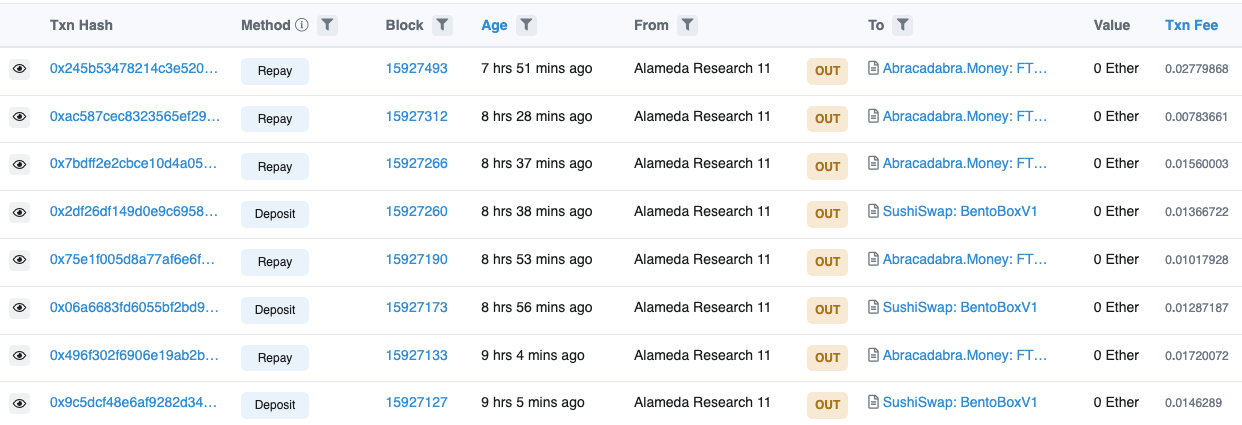The width and height of the screenshot is (1242, 425).
Task: View details eye icon for 0x06a6683fd6055bf2bd9
Action: [19, 309]
